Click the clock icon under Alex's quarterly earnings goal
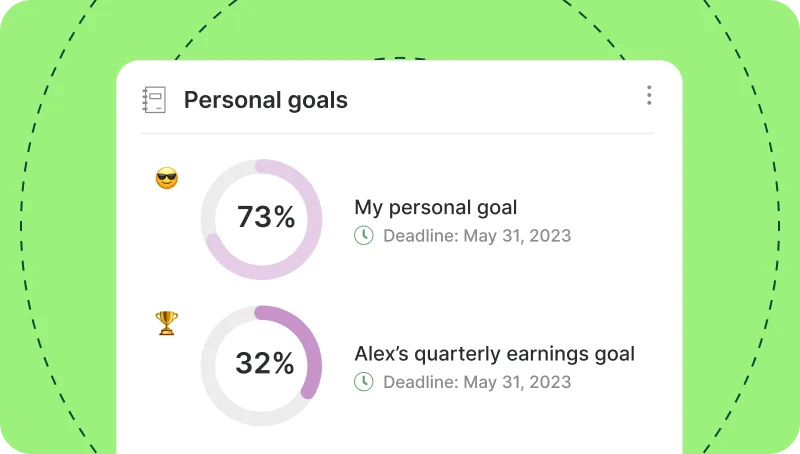This screenshot has width=800, height=454. [x=364, y=382]
